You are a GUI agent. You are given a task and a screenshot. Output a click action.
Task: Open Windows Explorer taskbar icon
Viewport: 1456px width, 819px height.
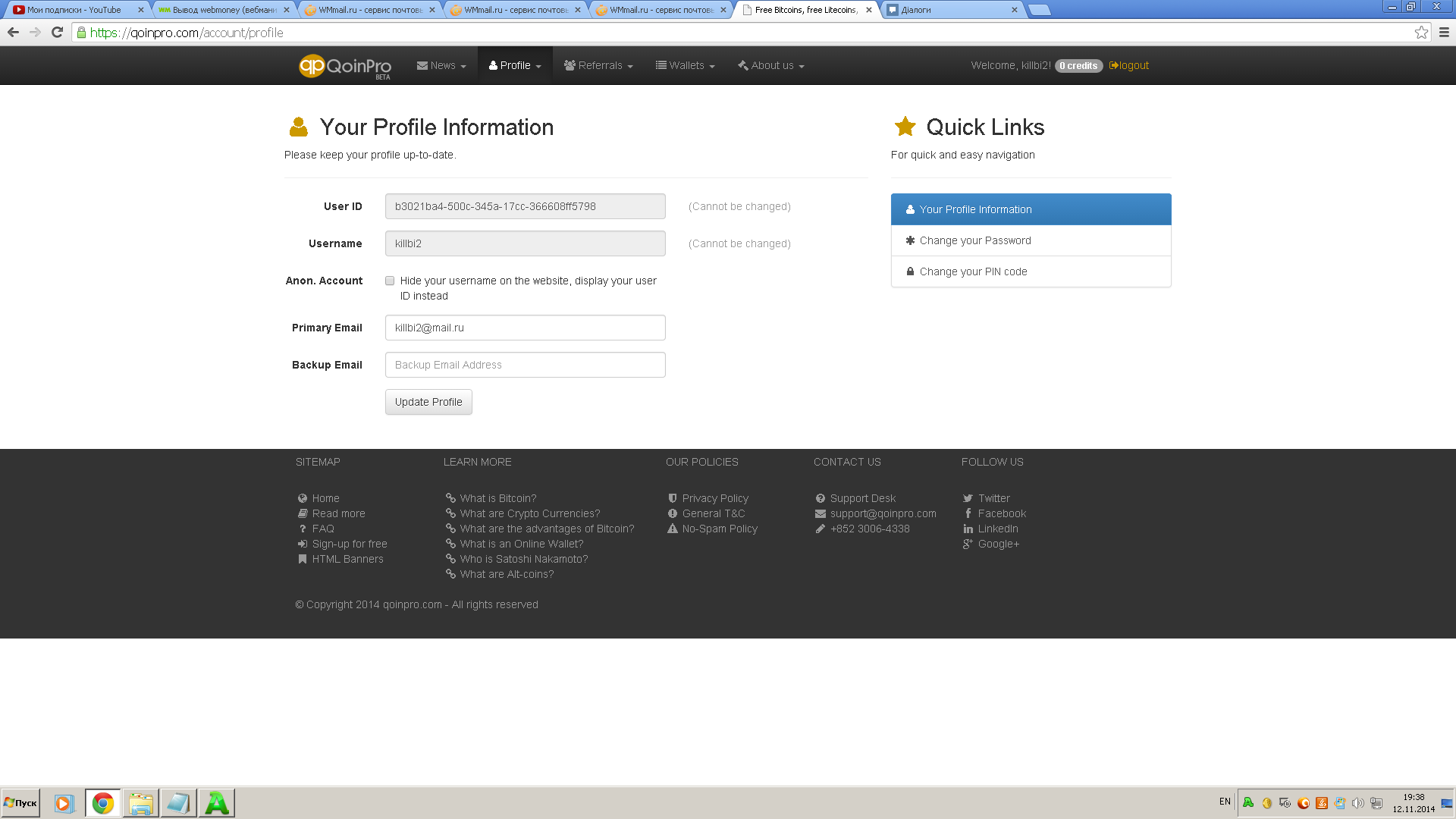(140, 803)
